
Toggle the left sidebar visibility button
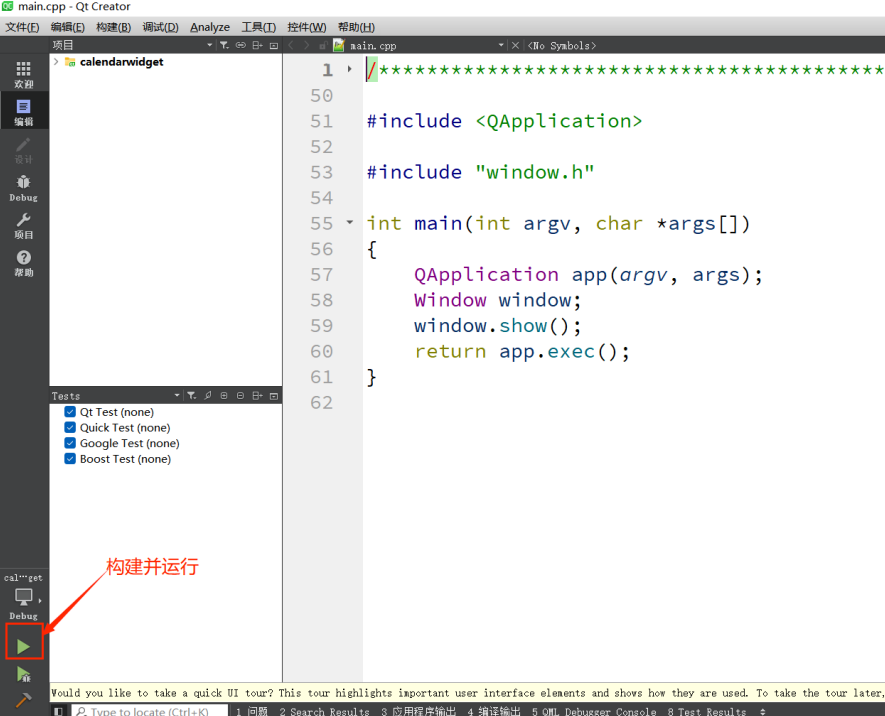[x=58, y=711]
